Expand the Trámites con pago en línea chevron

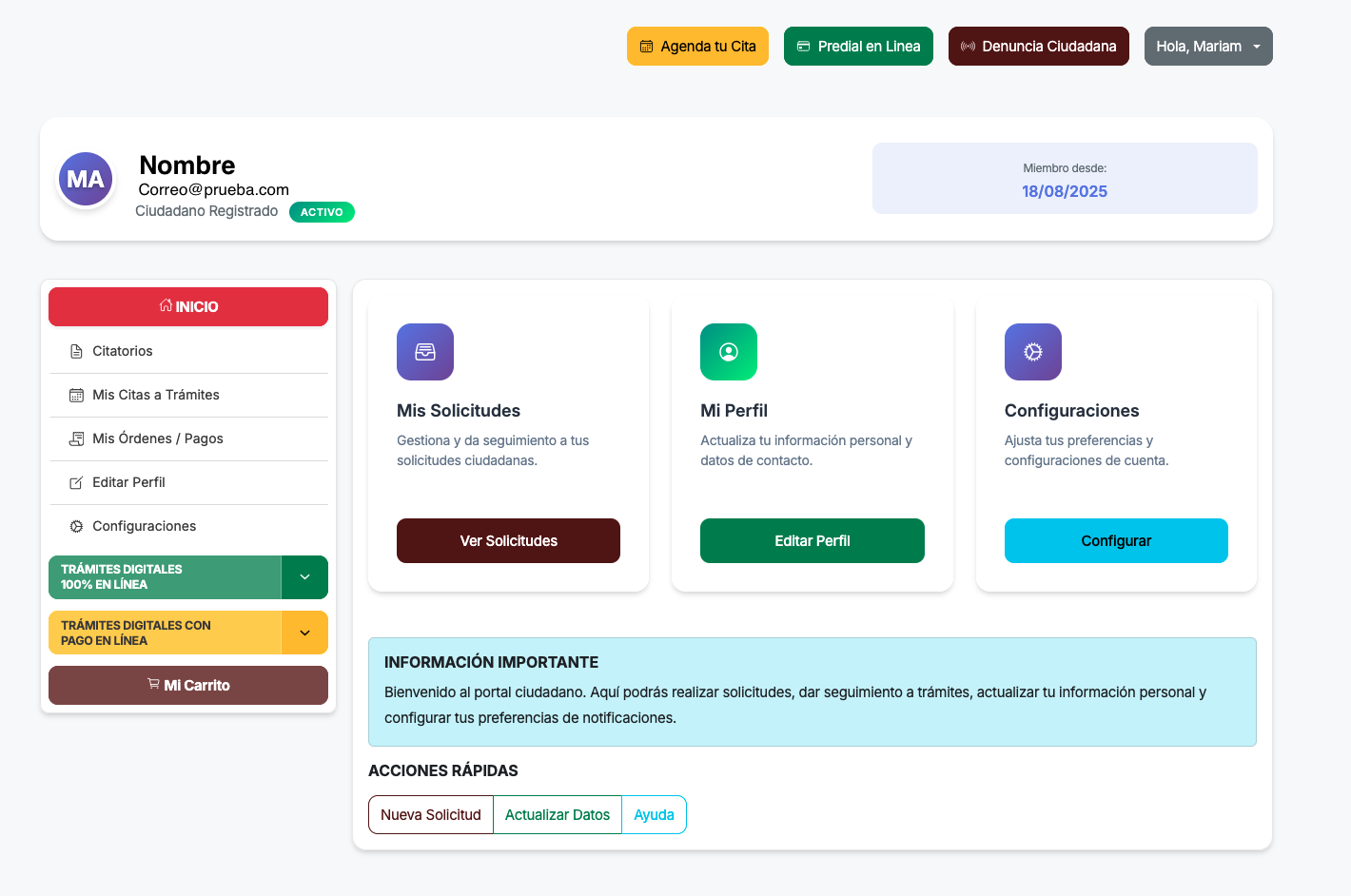pyautogui.click(x=304, y=633)
